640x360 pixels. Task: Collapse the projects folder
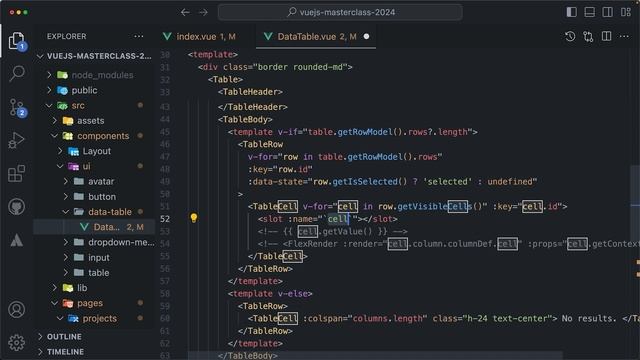point(94,318)
